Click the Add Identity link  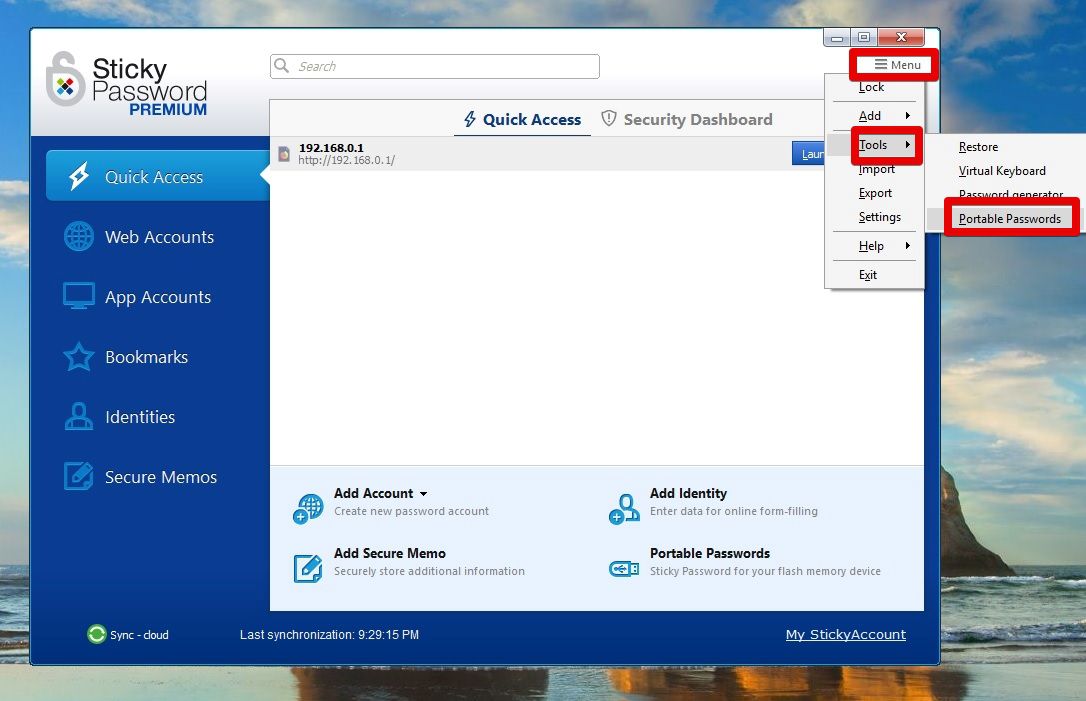[x=688, y=493]
